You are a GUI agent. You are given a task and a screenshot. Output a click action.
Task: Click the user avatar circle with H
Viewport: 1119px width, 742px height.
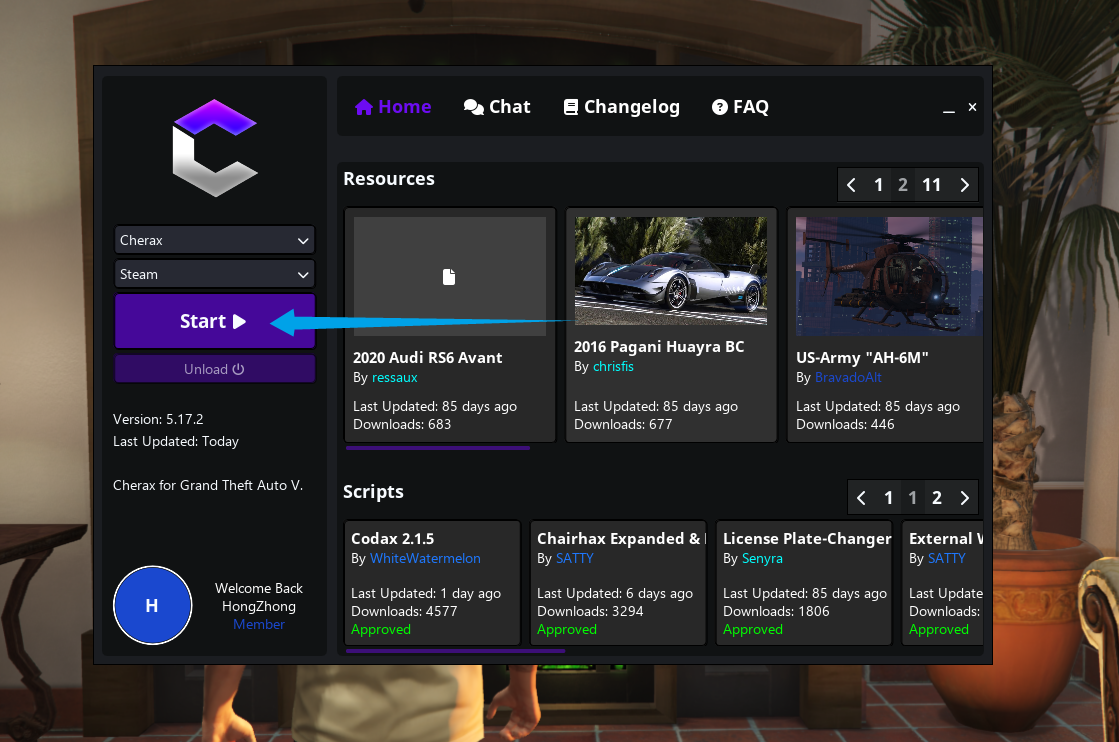[x=152, y=605]
